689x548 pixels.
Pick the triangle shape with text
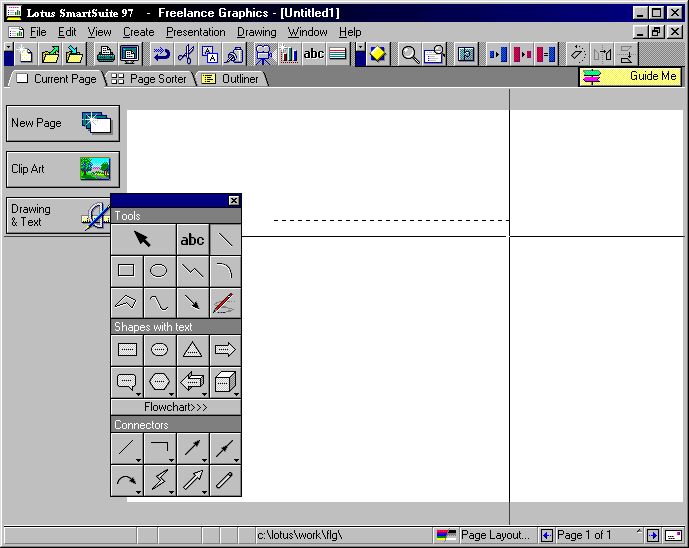(x=192, y=350)
